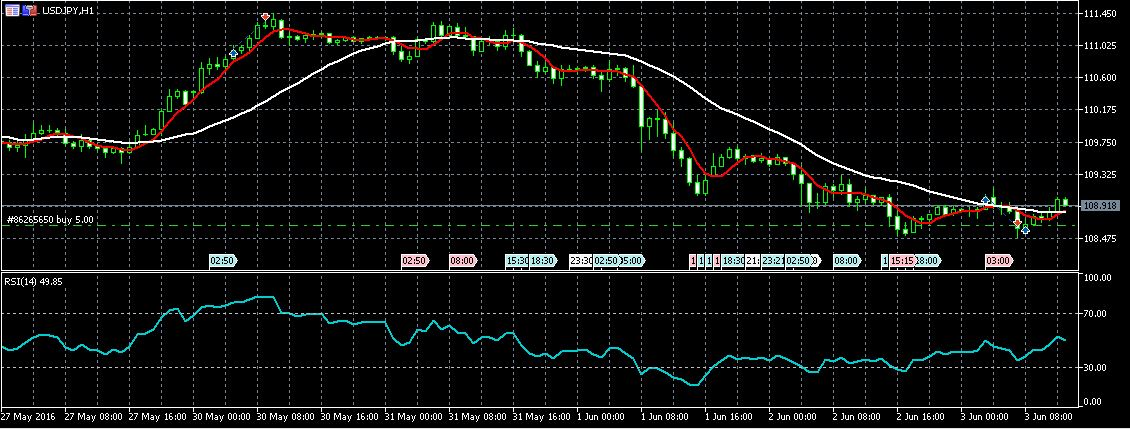This screenshot has width=1130, height=429.
Task: Click the blue arrow marker above the 3 Jun candles
Action: (x=985, y=200)
